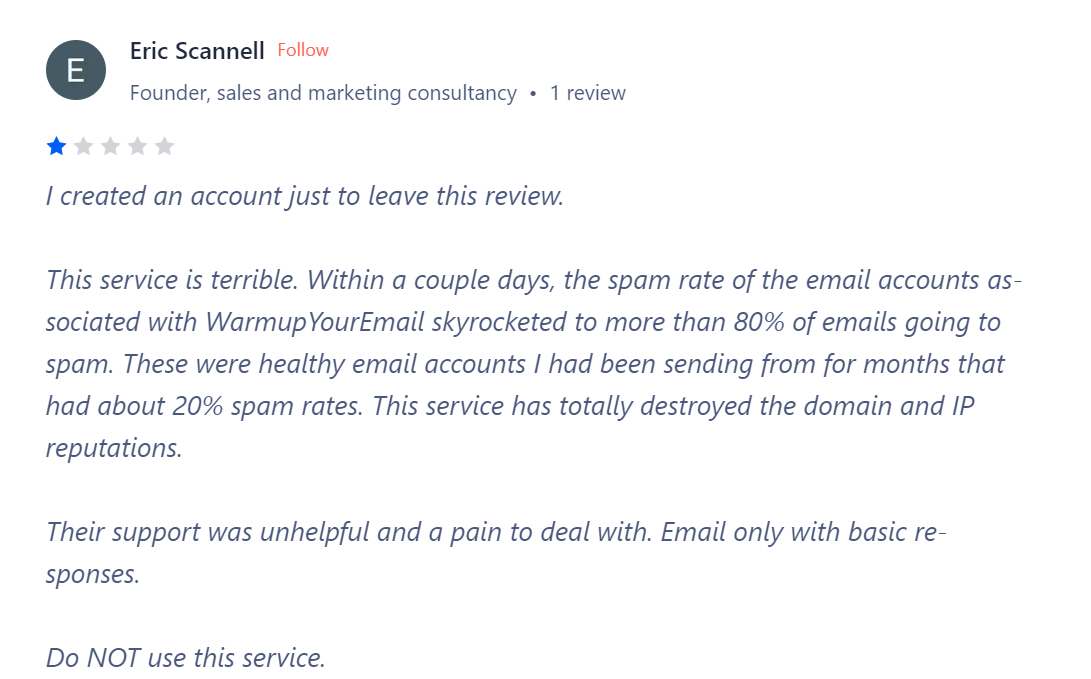The width and height of the screenshot is (1091, 679).
Task: Click the fourth gray rating star
Action: [x=138, y=147]
